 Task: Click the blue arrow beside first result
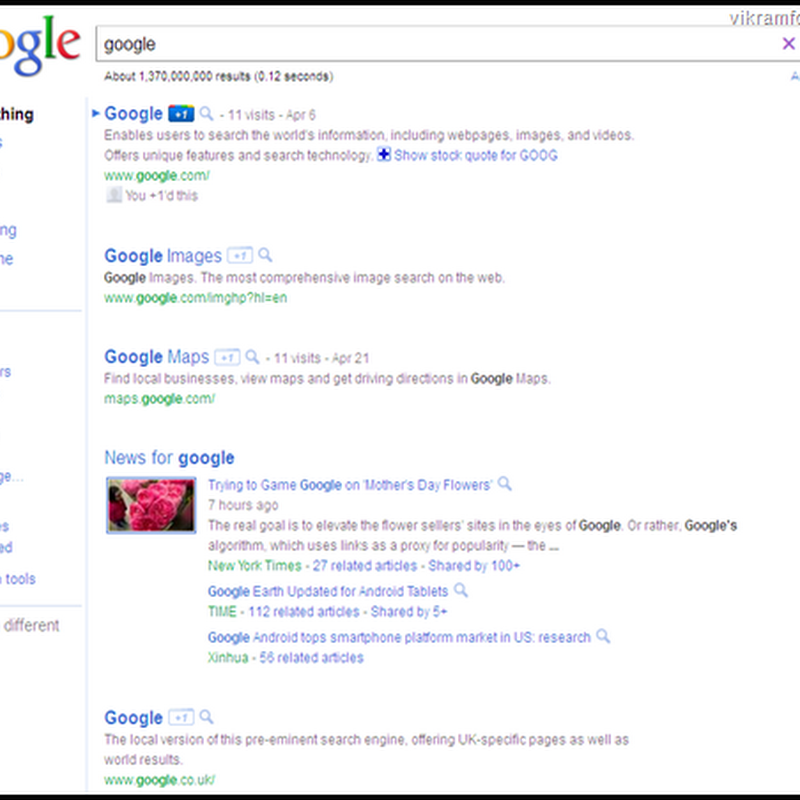[95, 113]
